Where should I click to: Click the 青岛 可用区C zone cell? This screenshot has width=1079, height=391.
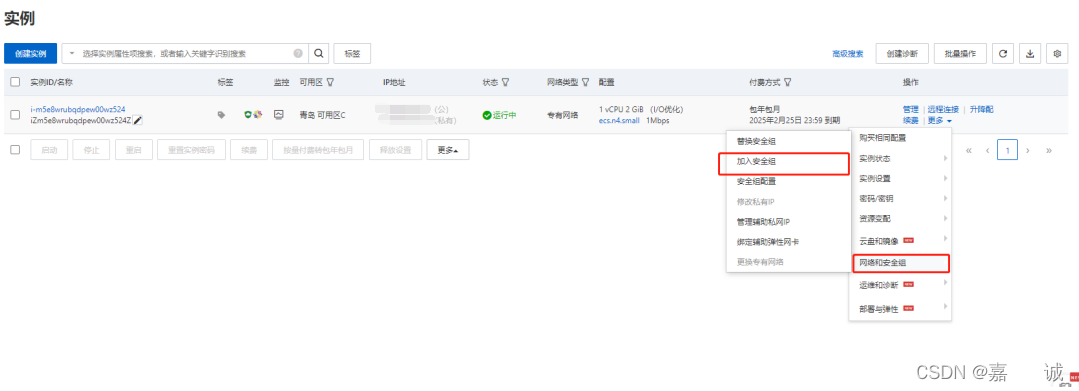(323, 115)
